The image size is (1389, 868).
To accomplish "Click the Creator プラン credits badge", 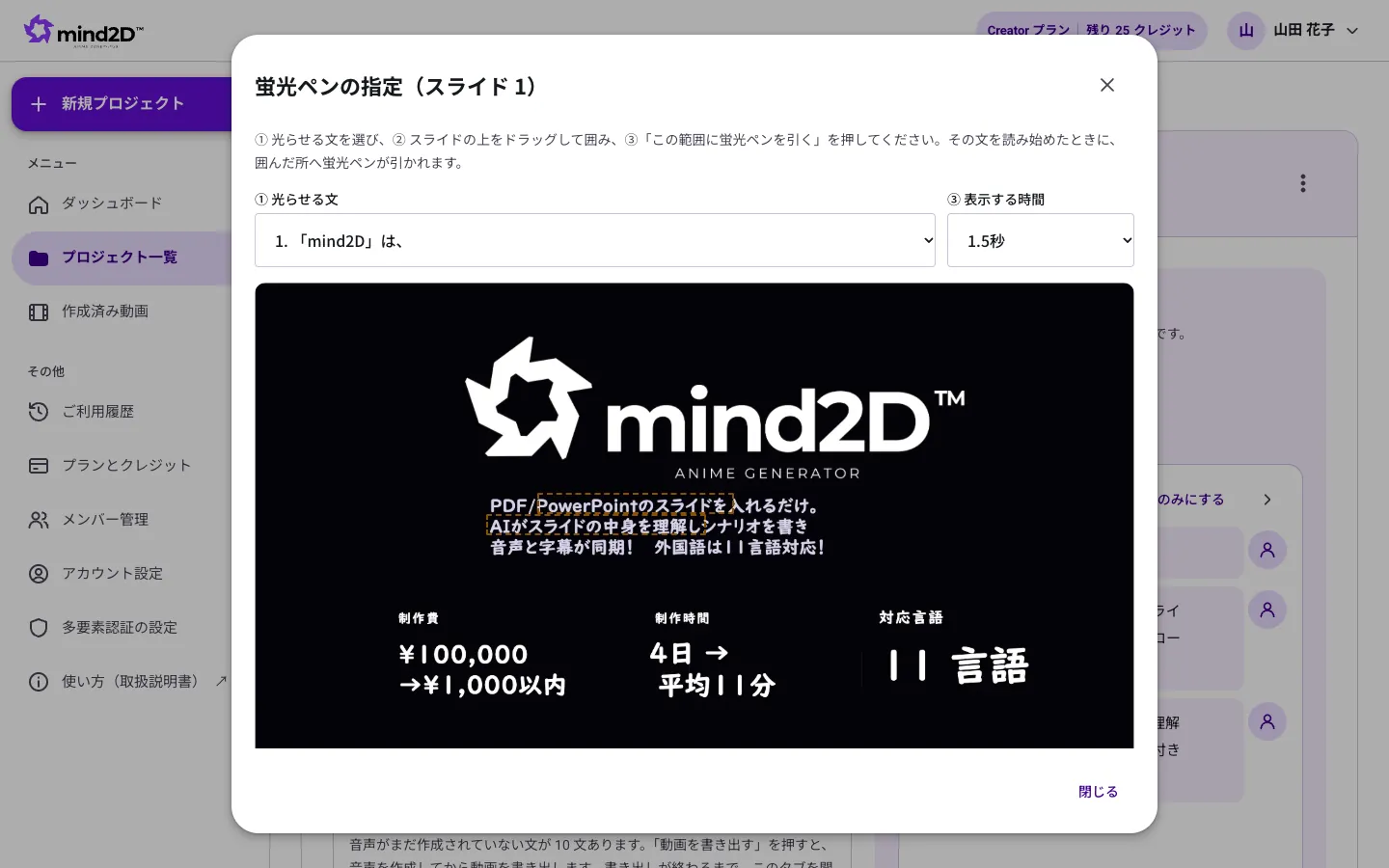I will (x=1091, y=30).
